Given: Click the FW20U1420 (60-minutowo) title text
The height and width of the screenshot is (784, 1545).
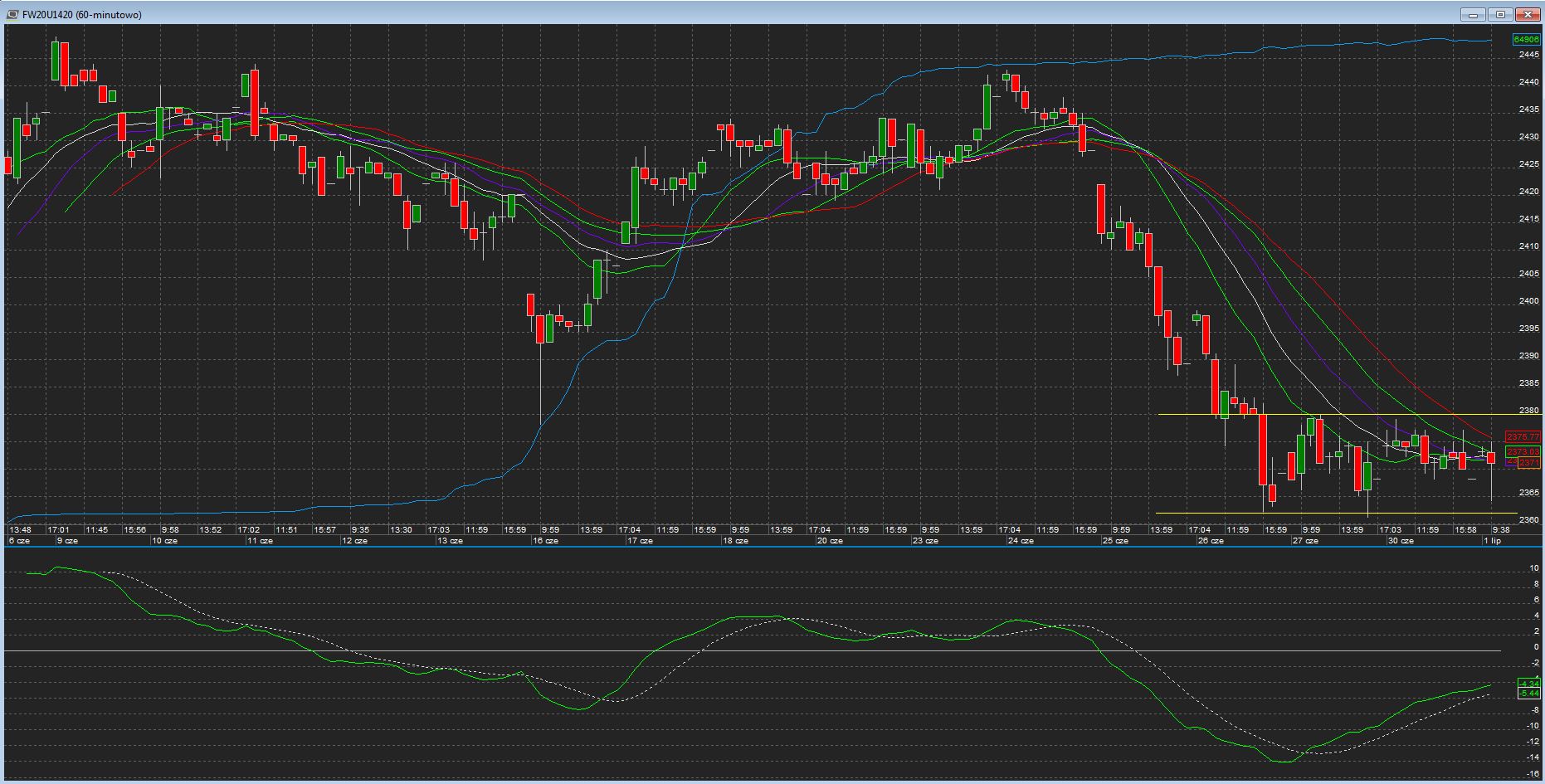Looking at the screenshot, I should (82, 15).
